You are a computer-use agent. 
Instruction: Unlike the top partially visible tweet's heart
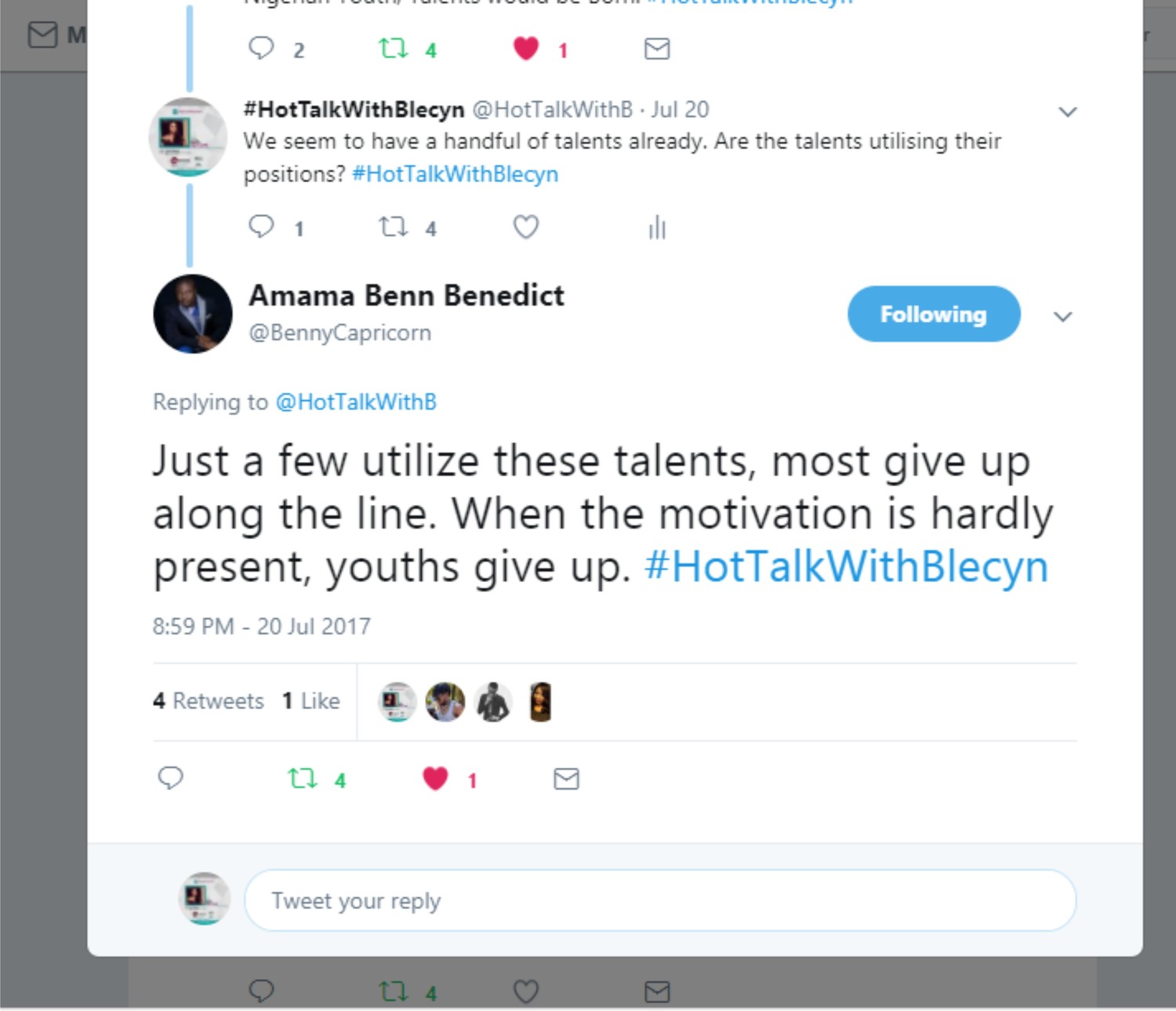(525, 49)
